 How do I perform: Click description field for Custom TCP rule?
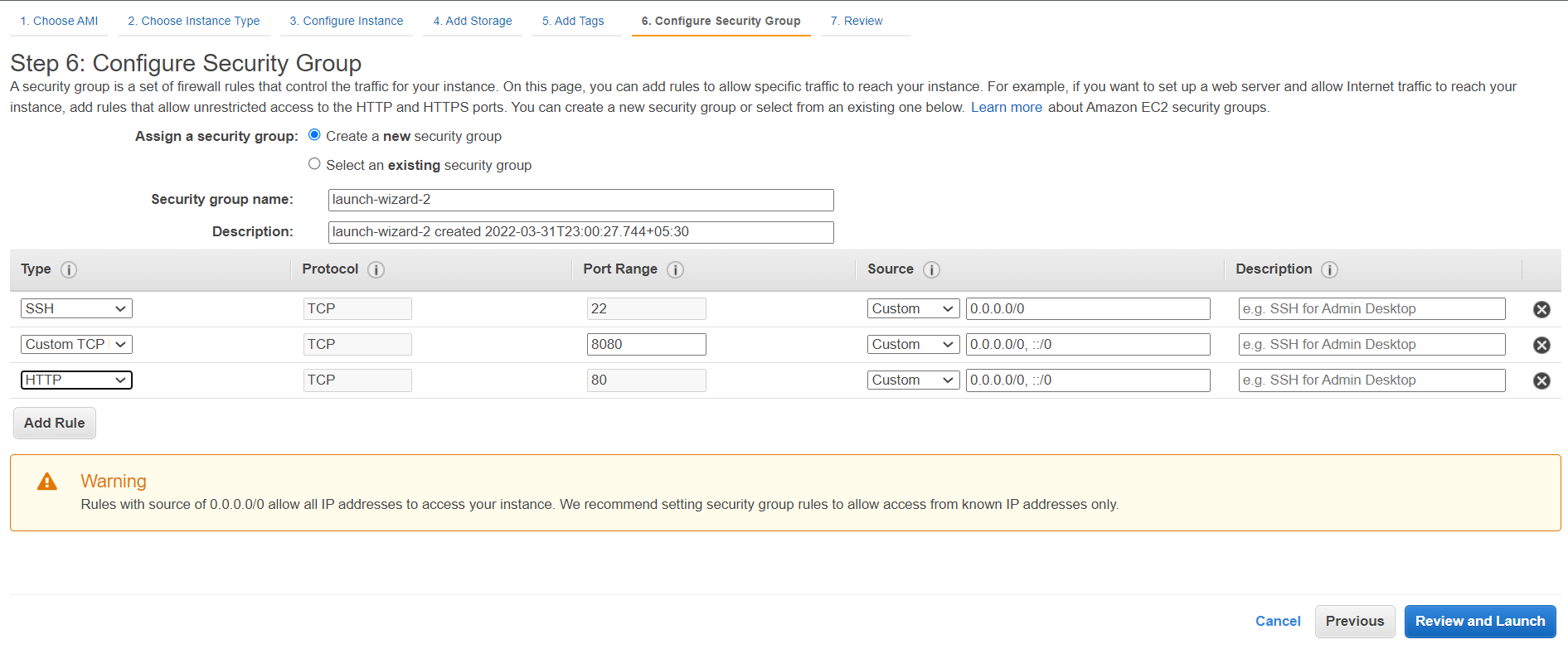tap(1371, 344)
